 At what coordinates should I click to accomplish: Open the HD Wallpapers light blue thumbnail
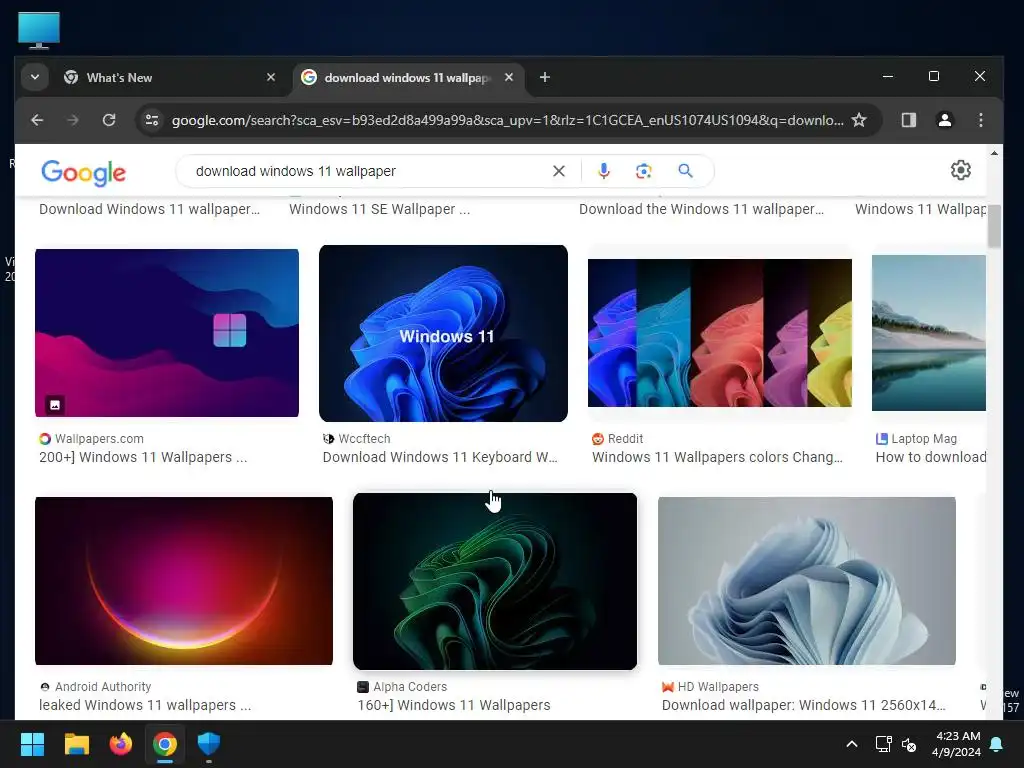(807, 581)
